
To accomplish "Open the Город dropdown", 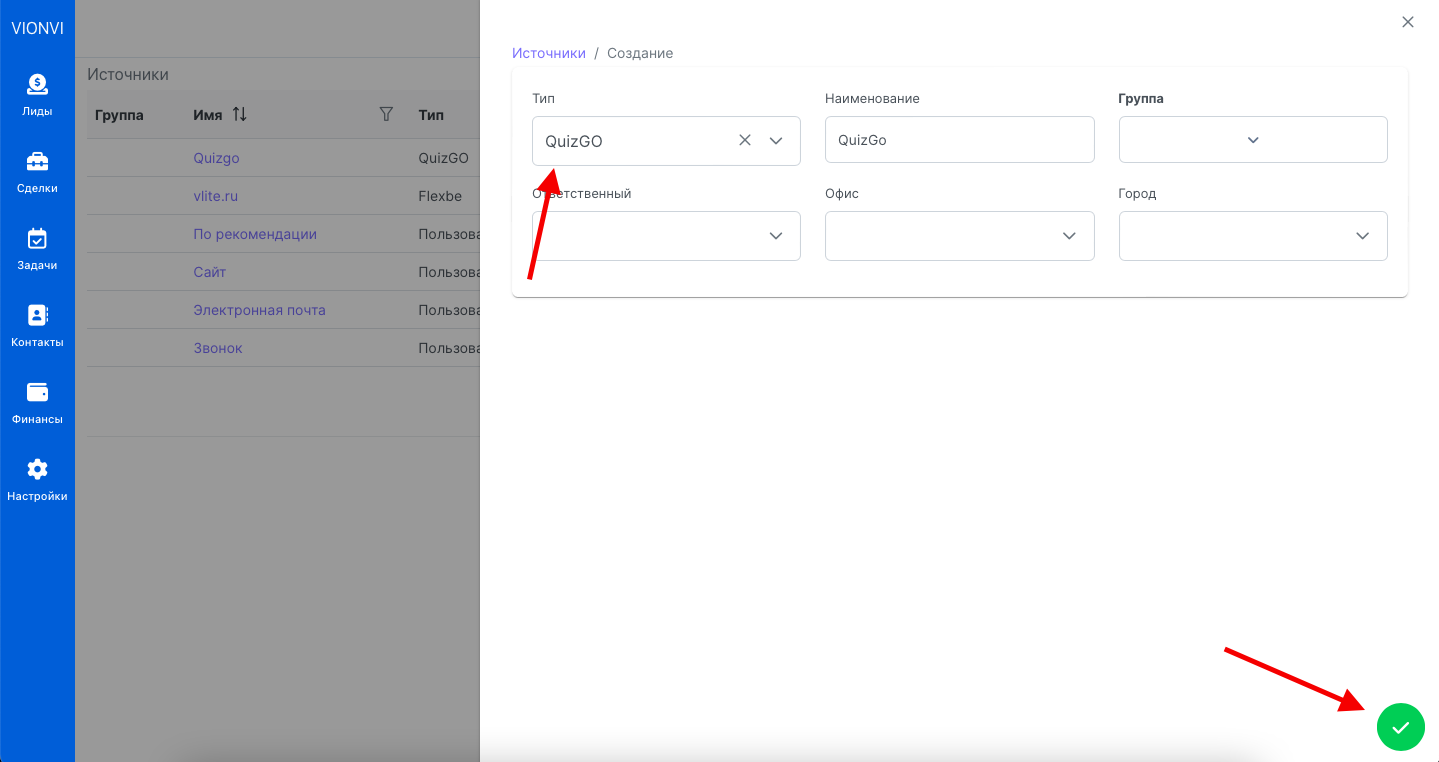I will click(1253, 236).
